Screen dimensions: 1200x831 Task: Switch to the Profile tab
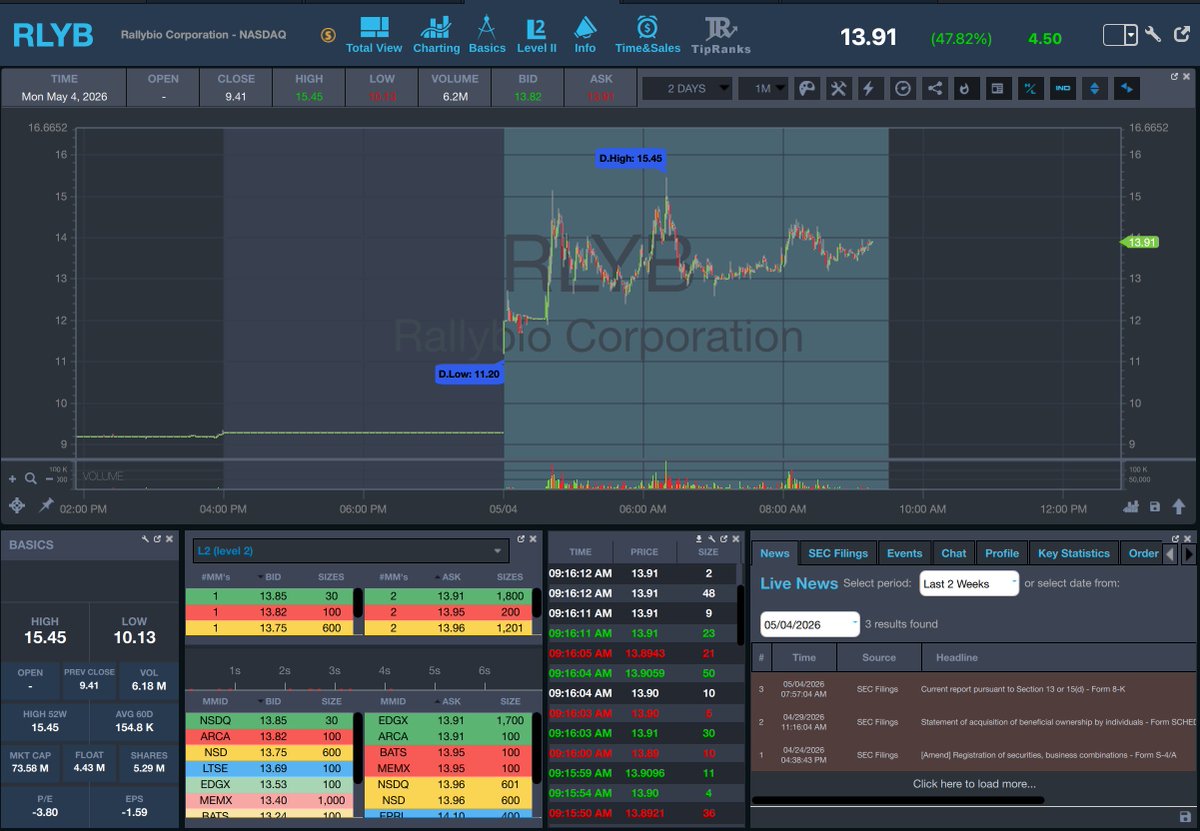pos(1002,553)
